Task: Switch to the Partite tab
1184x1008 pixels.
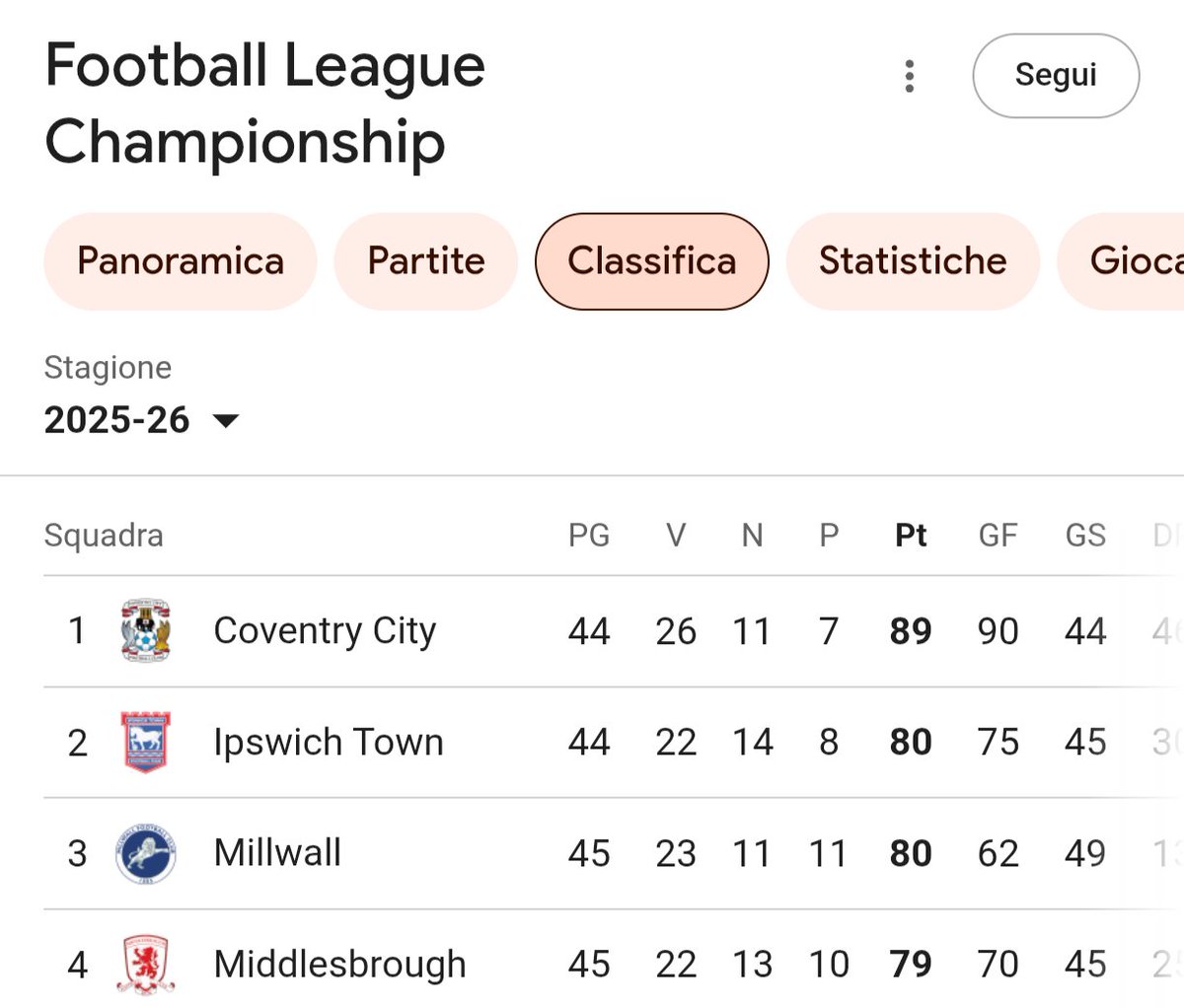Action: coord(426,261)
